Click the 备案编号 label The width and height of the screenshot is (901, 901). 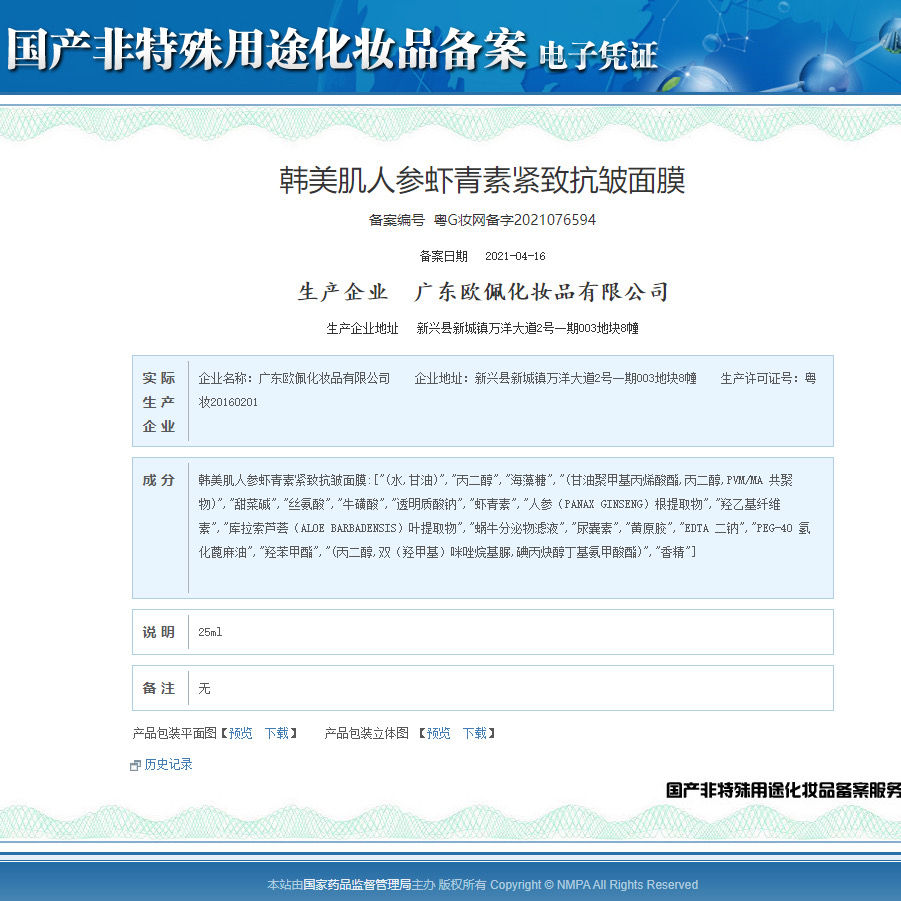(x=396, y=220)
